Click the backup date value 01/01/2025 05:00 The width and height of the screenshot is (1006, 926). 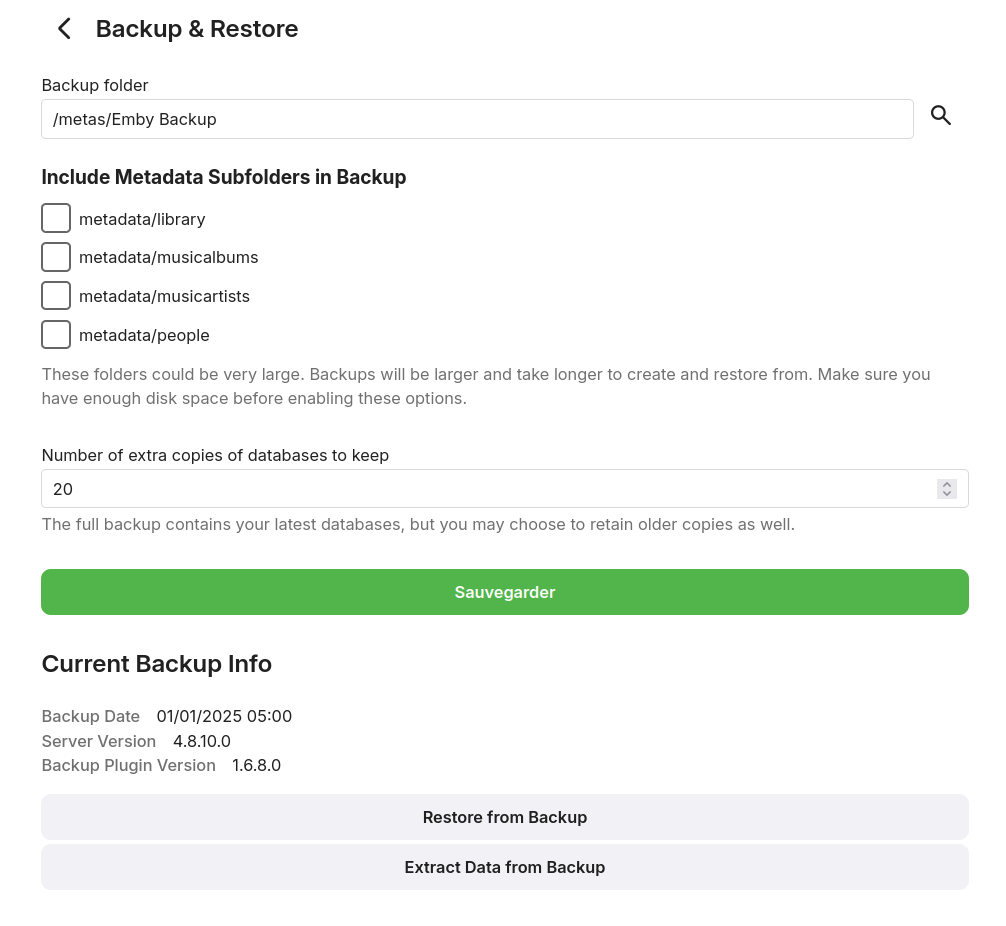tap(224, 716)
